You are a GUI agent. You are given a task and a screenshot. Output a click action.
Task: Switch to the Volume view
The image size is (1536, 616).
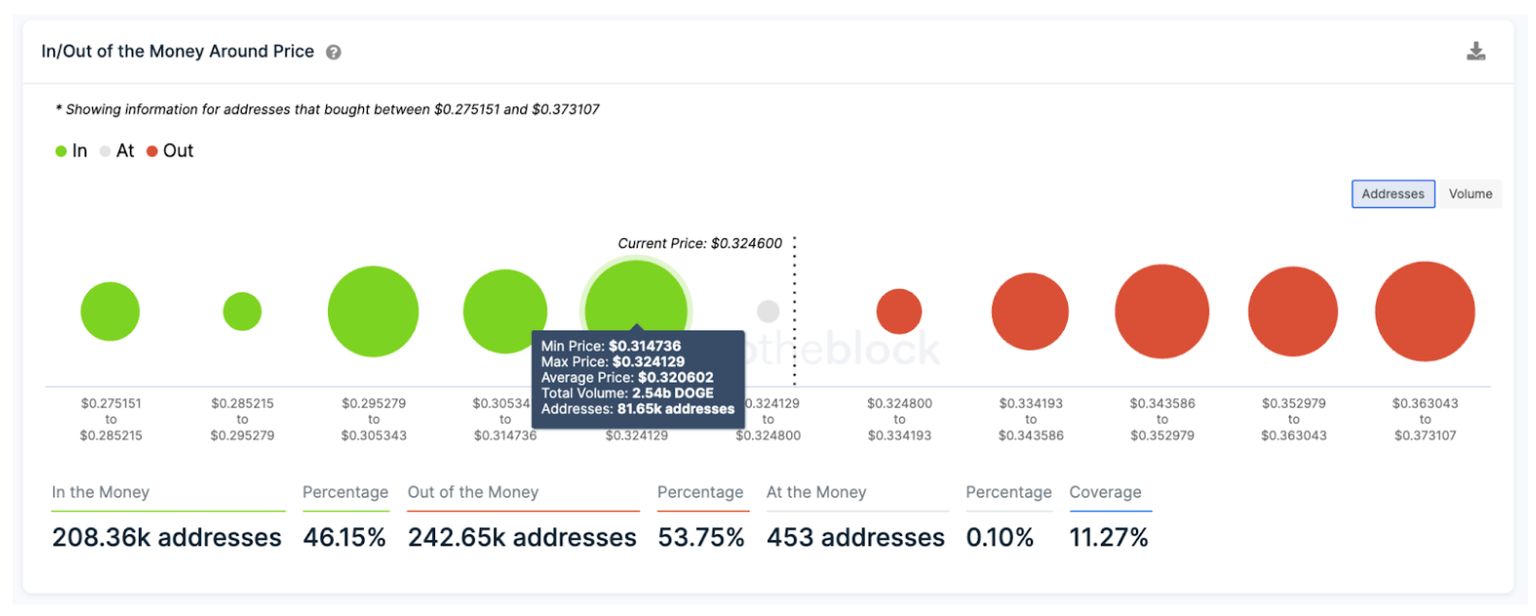(x=1469, y=194)
